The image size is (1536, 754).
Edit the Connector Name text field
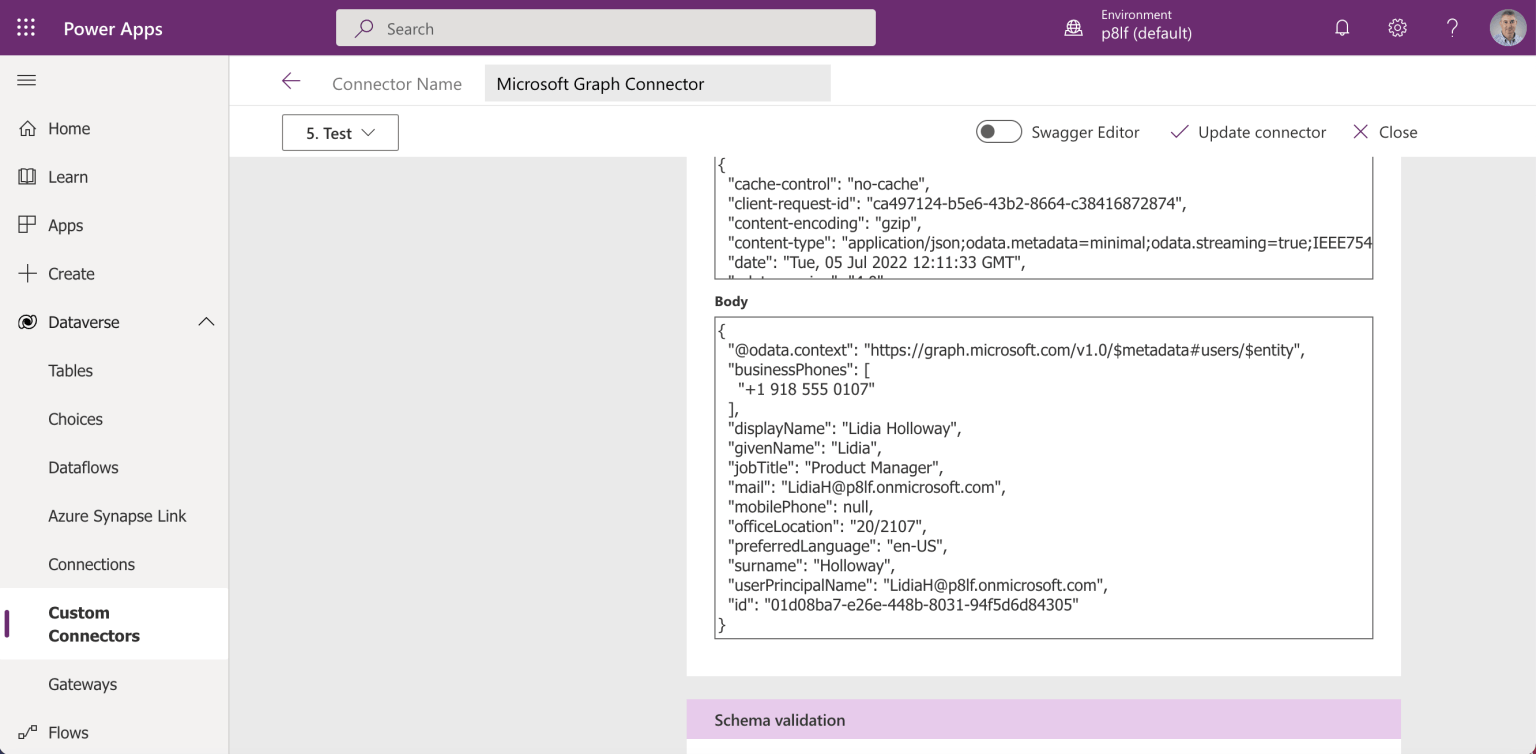coord(657,84)
